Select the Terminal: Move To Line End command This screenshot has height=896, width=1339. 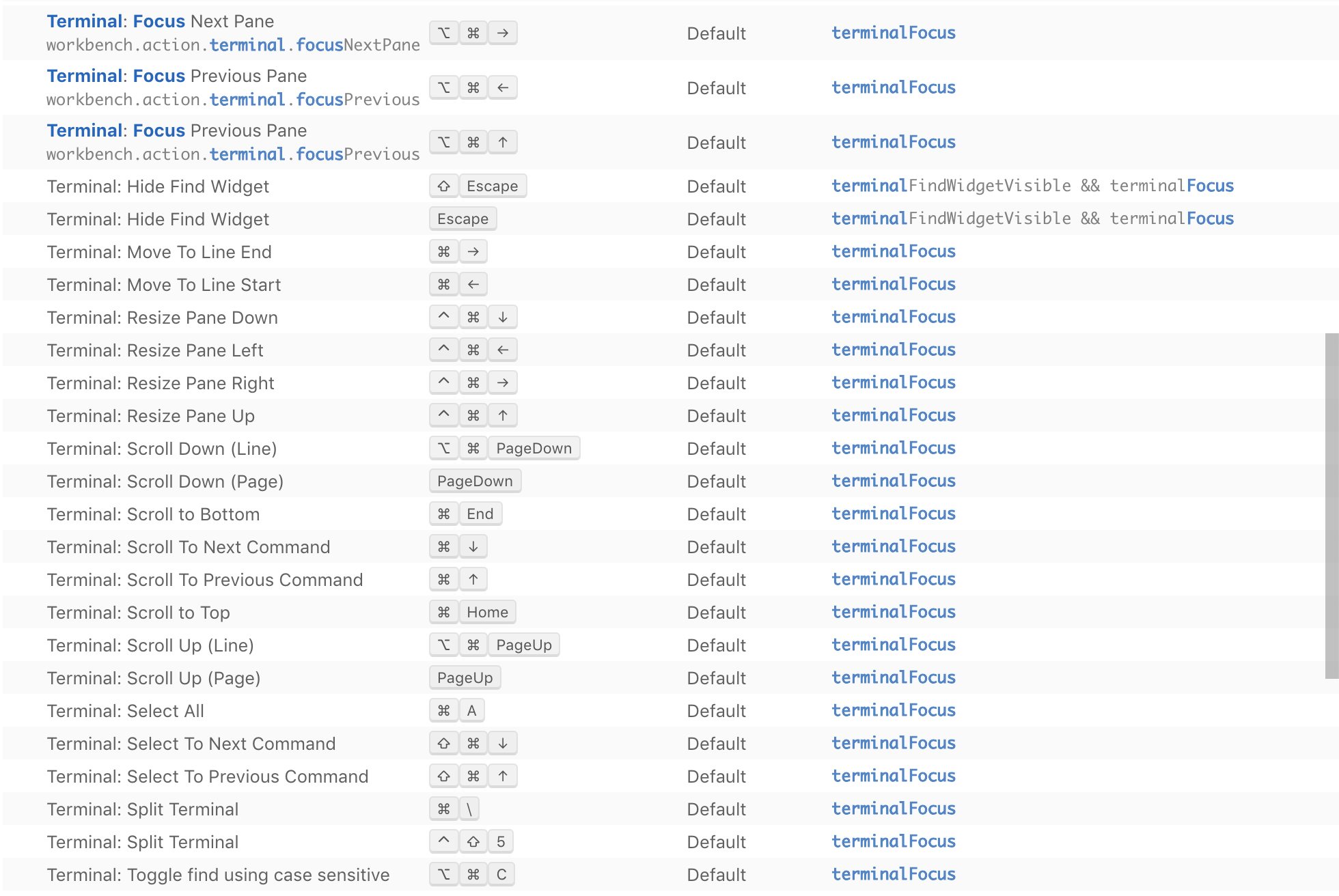point(159,252)
